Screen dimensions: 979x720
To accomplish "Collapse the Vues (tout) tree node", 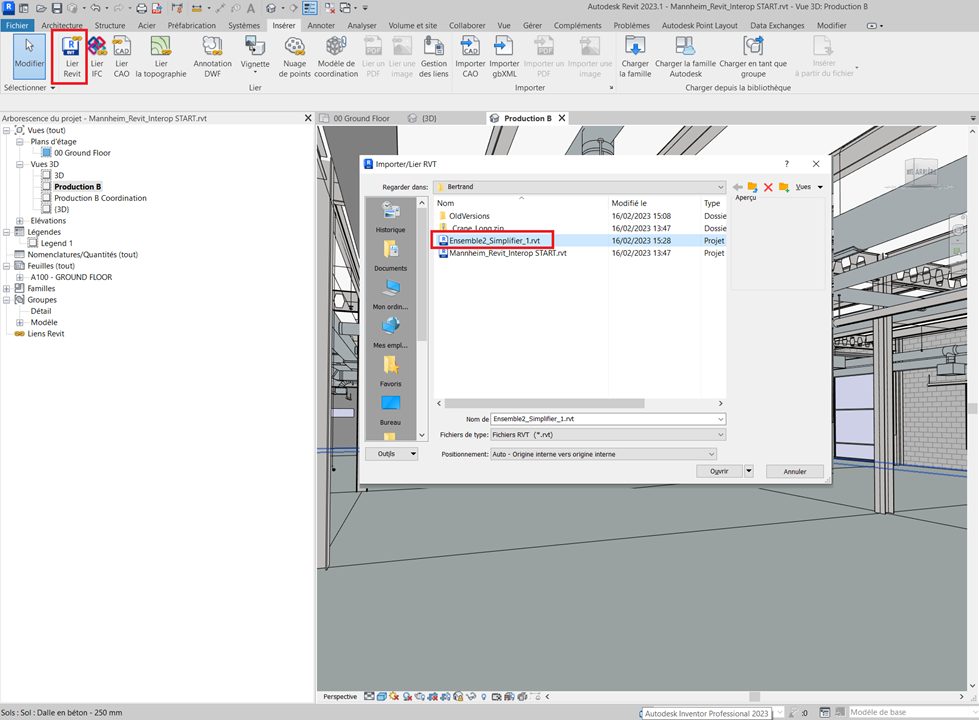I will [6, 130].
